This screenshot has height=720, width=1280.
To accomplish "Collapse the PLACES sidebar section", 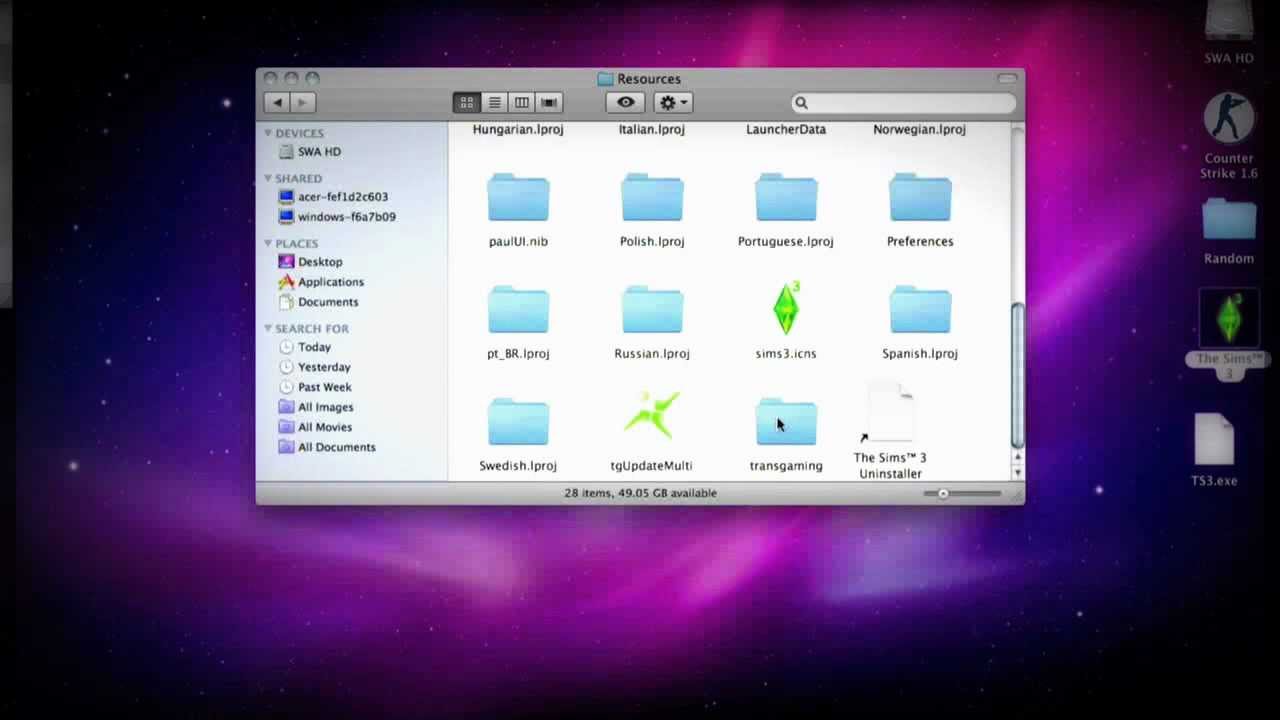I will pyautogui.click(x=268, y=243).
